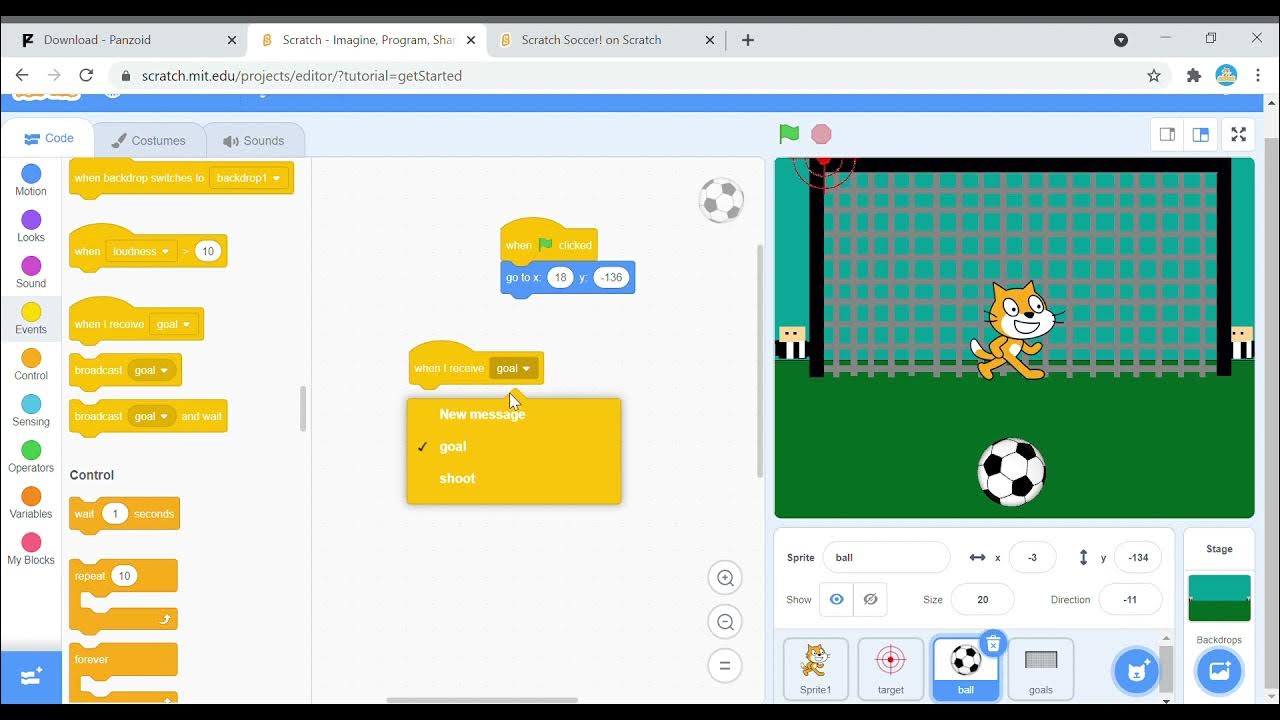Open the Add Extension button
The image size is (1280, 720).
coord(31,677)
